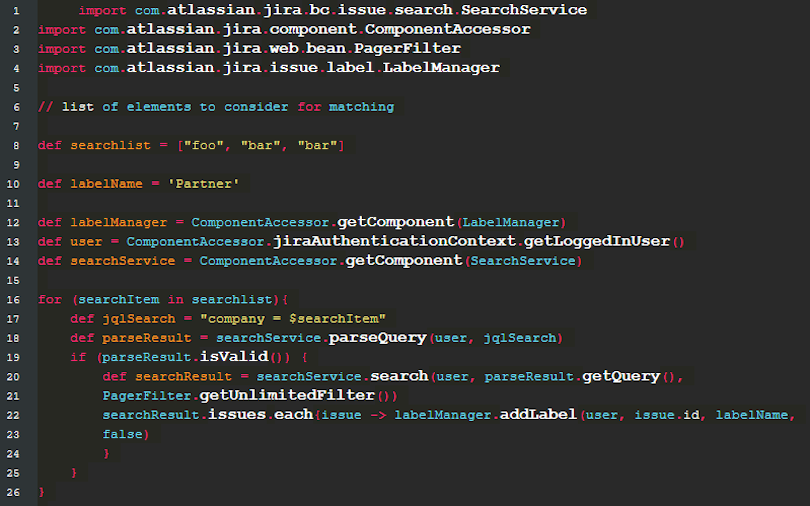Click addLabel on line 22

coord(538,415)
